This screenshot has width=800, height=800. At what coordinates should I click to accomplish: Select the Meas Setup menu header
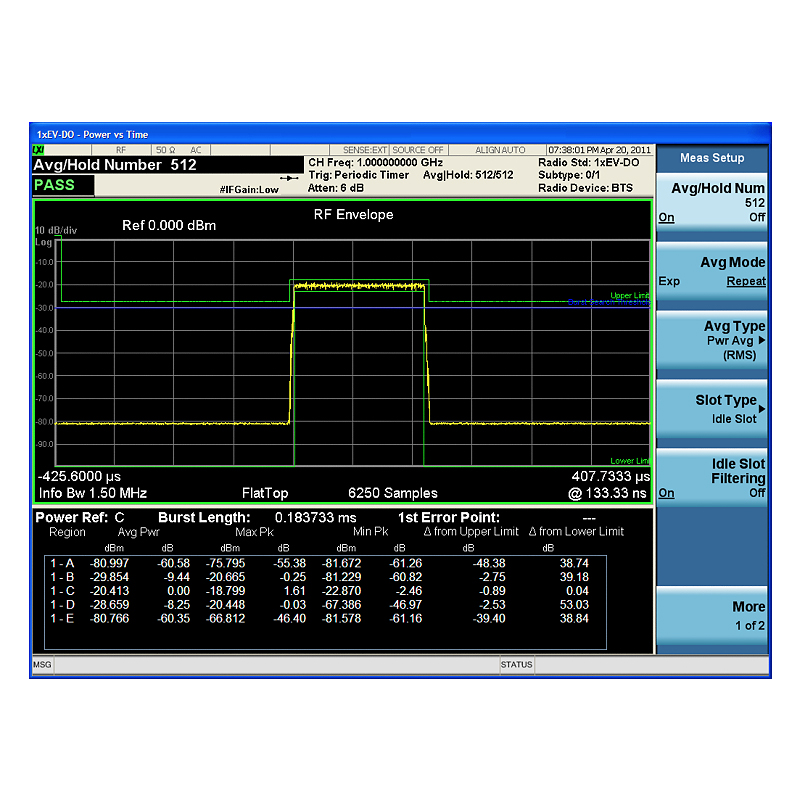(712, 158)
